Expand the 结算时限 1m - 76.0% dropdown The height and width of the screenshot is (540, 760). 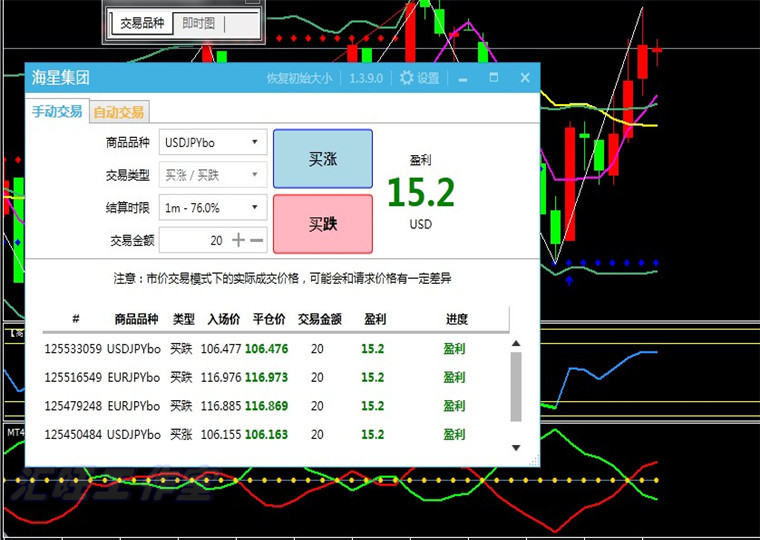tap(212, 208)
